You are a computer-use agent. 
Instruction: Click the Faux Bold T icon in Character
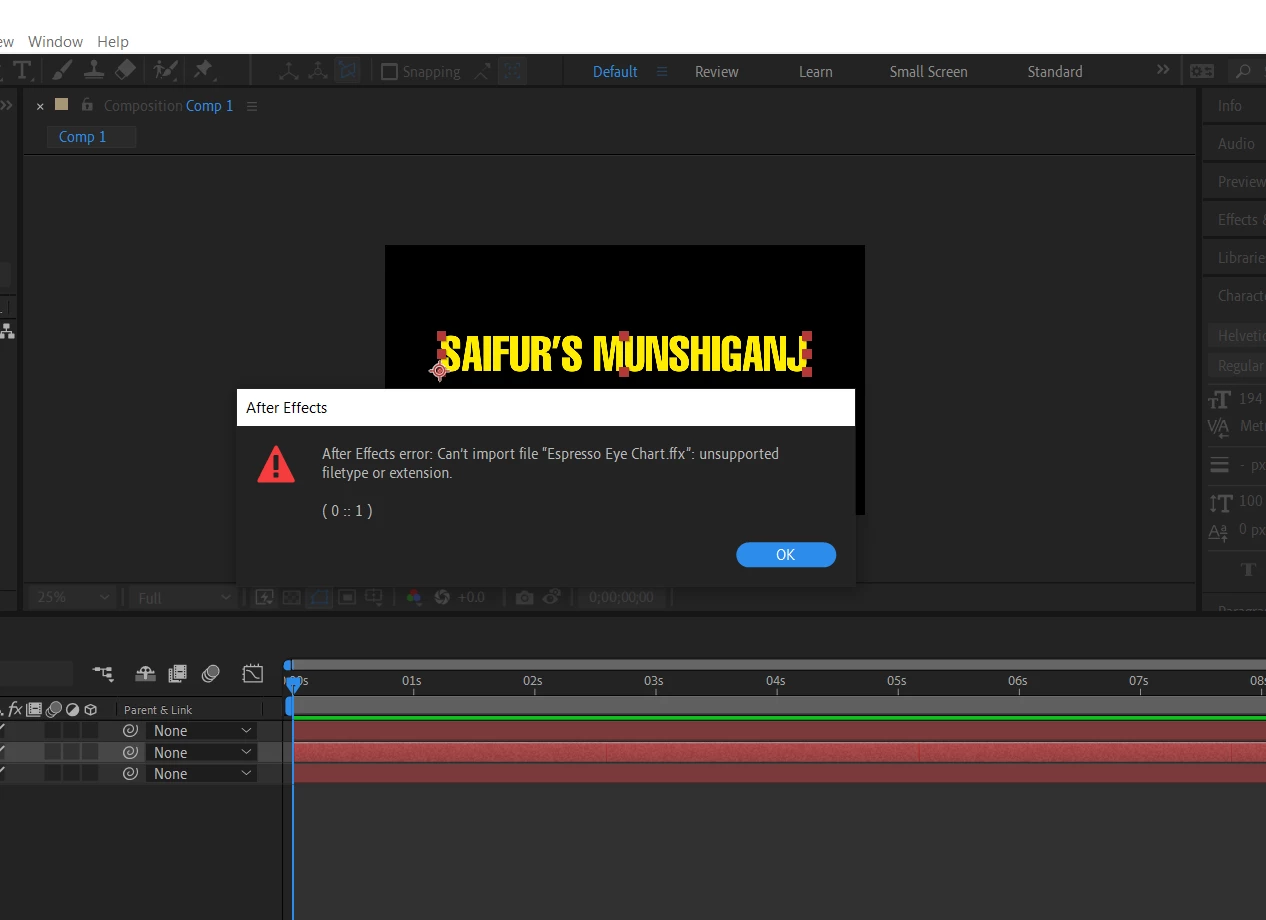point(1248,569)
